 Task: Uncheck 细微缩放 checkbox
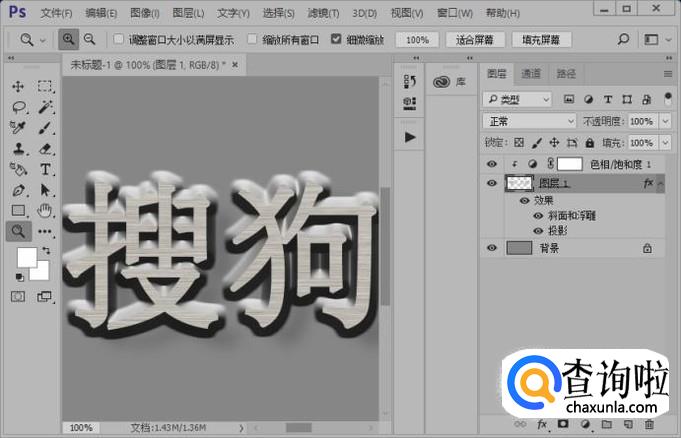pyautogui.click(x=336, y=39)
